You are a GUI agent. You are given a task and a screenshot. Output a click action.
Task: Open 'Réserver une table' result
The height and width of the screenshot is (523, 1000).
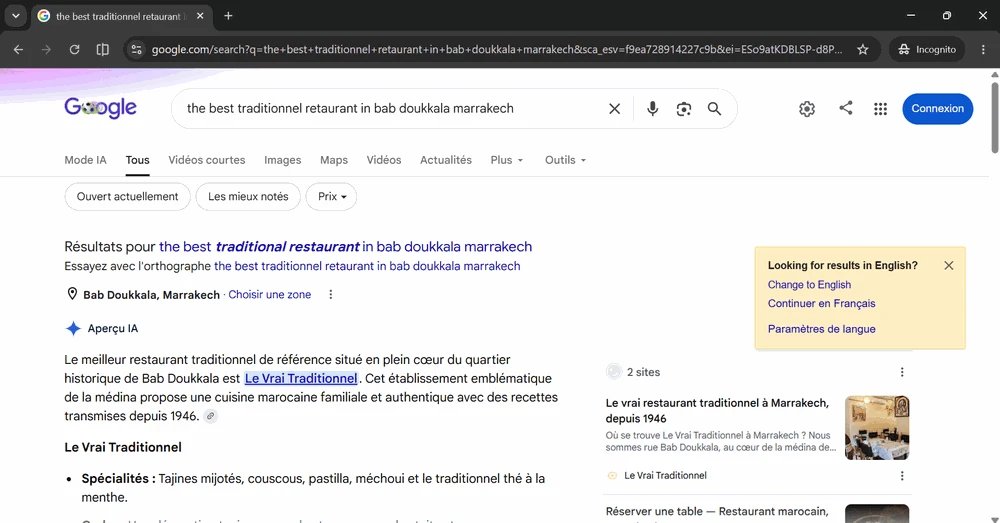point(717,512)
